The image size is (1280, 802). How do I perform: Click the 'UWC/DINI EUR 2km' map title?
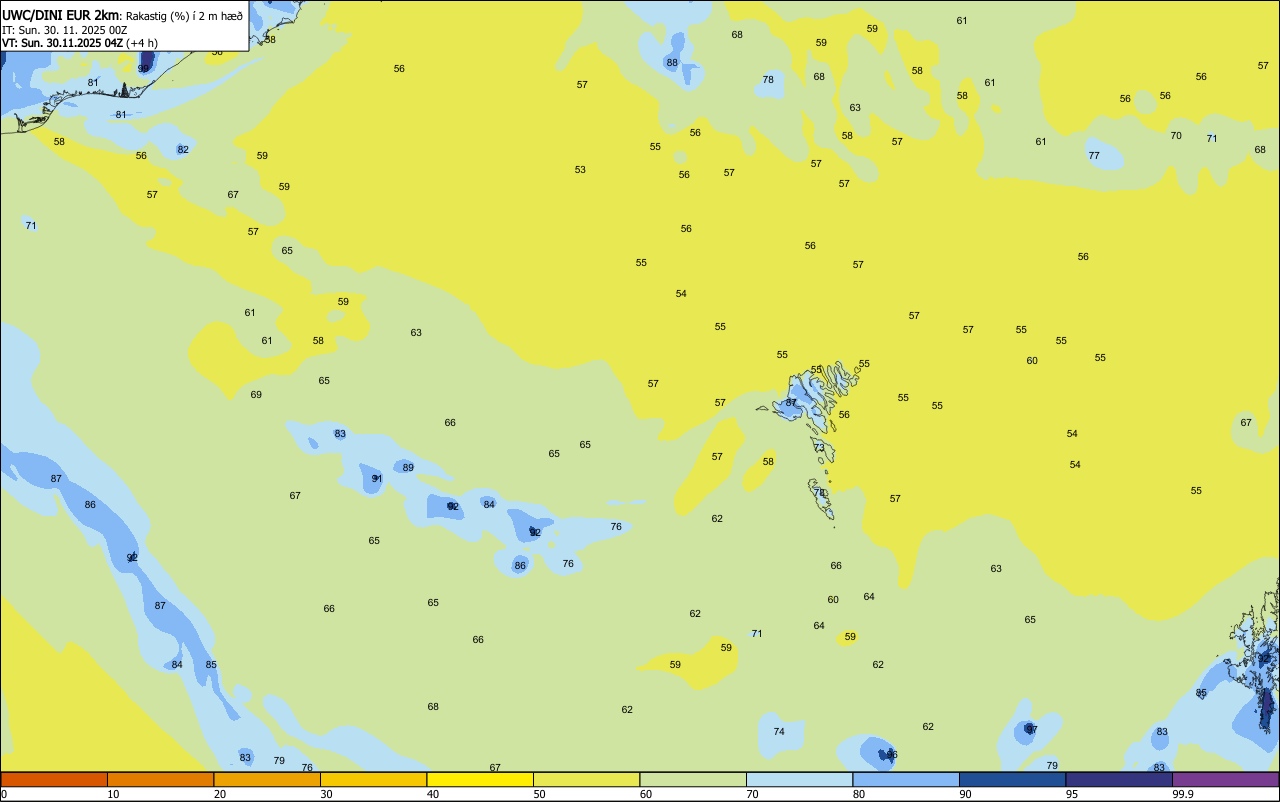(x=61, y=15)
